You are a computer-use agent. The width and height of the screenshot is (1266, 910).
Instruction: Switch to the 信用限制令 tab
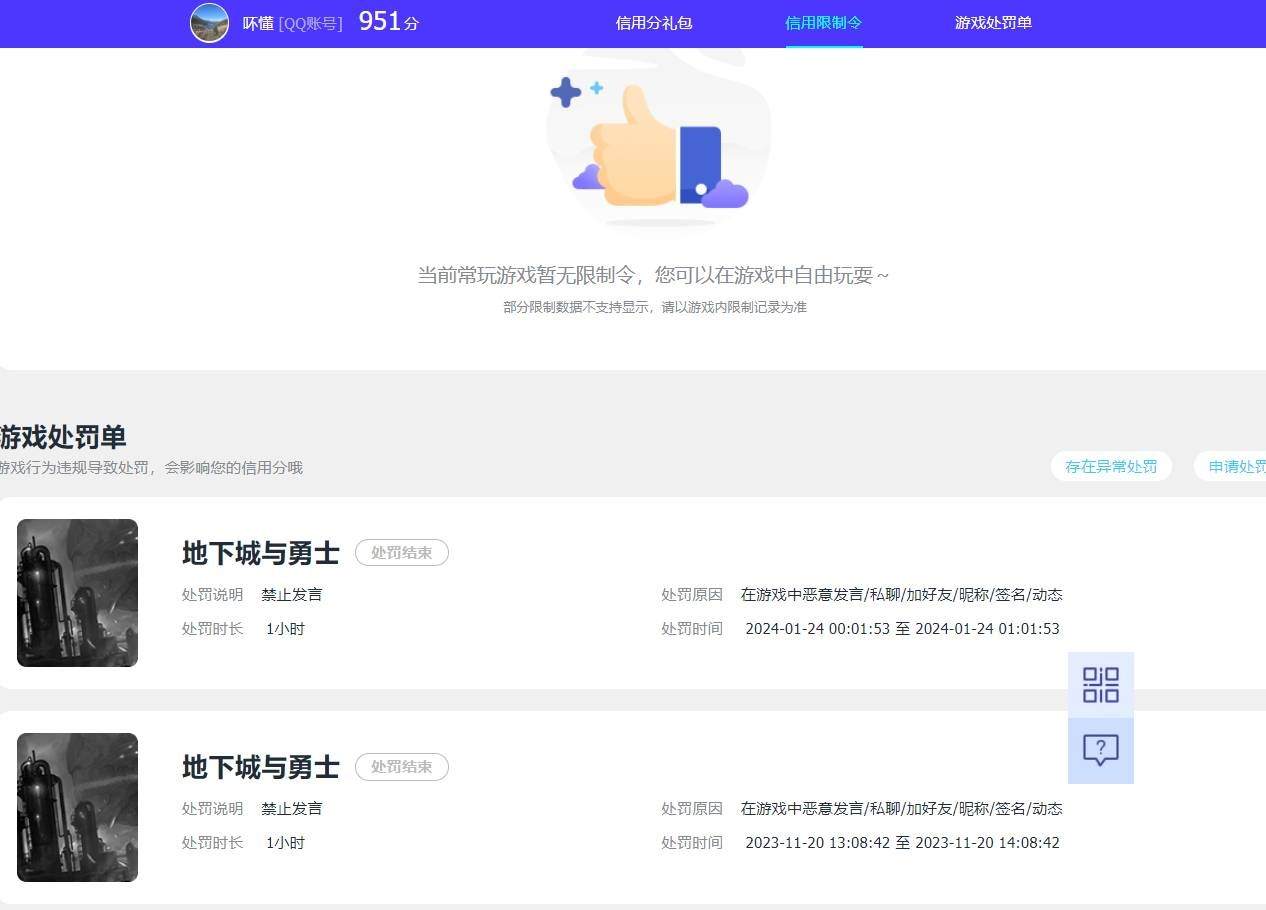click(x=824, y=23)
